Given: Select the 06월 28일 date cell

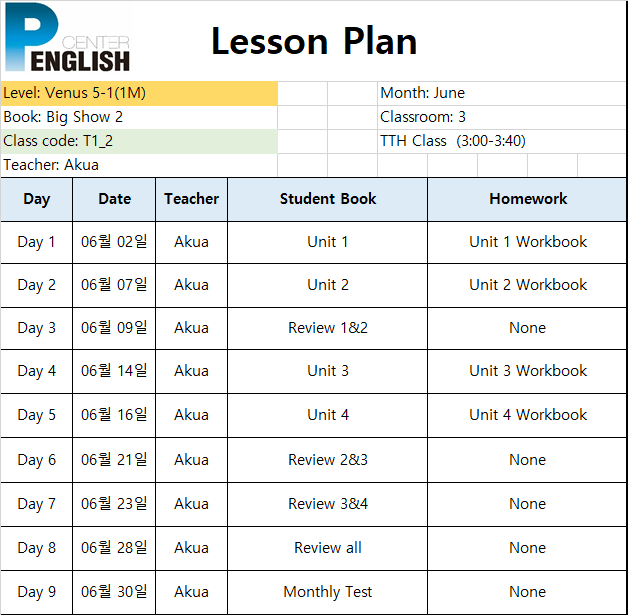Looking at the screenshot, I should [x=114, y=548].
